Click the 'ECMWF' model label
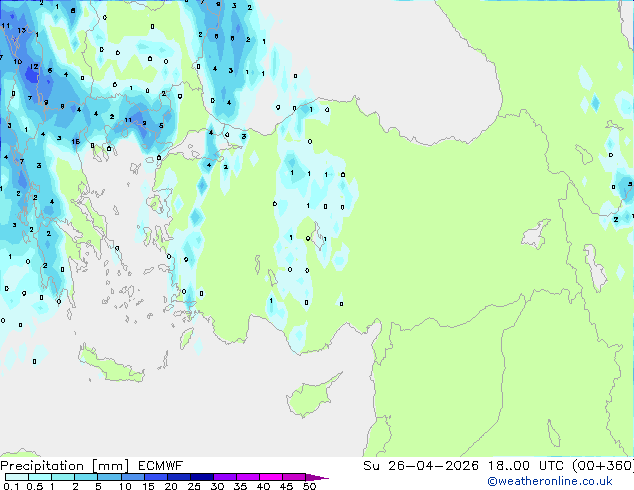The width and height of the screenshot is (634, 490). [x=161, y=466]
